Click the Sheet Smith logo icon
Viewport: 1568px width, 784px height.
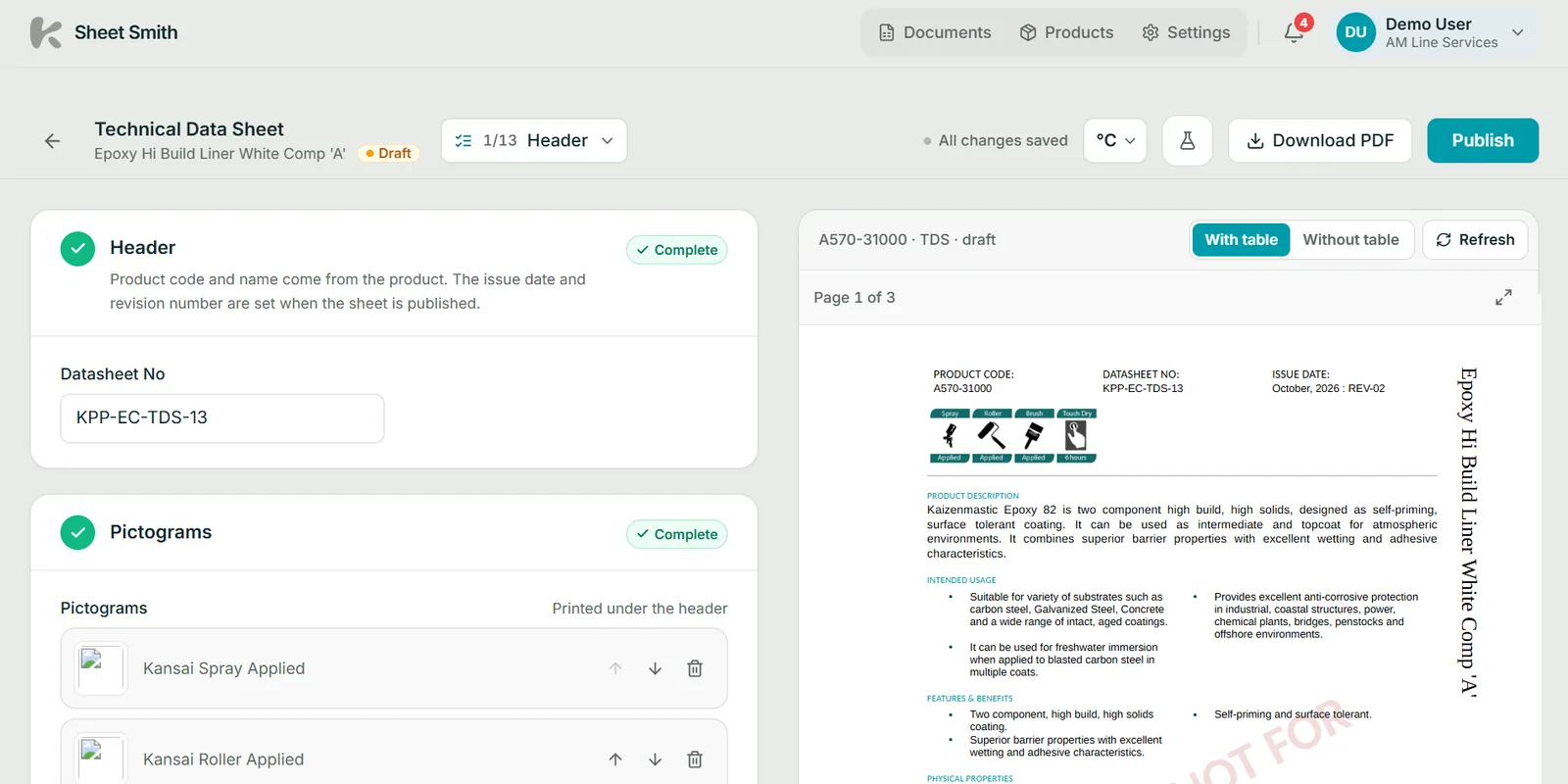[45, 32]
